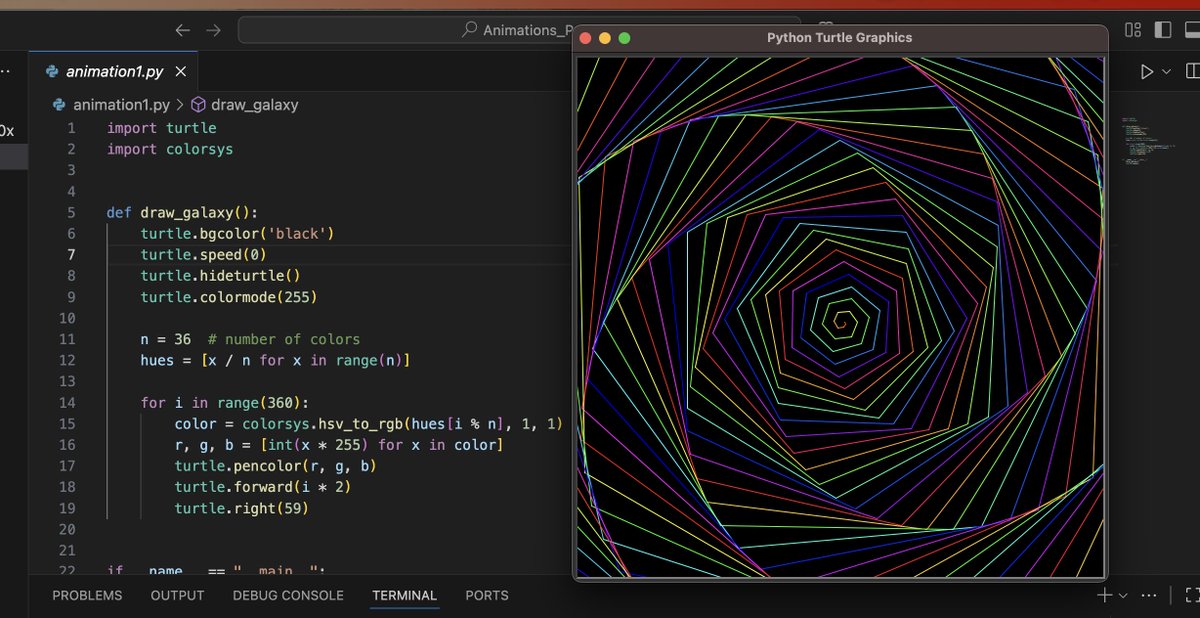
Task: Close the Python Turtle Graphics window
Action: [586, 38]
